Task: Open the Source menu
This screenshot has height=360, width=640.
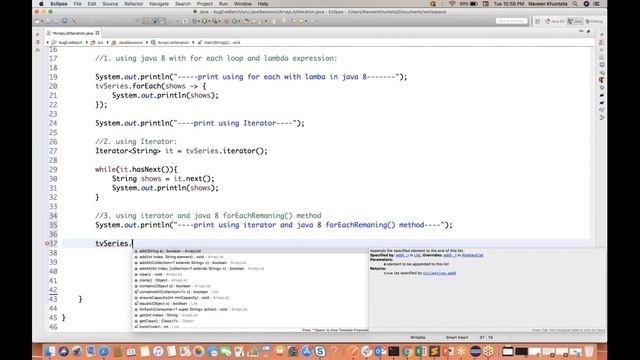Action: click(x=110, y=4)
